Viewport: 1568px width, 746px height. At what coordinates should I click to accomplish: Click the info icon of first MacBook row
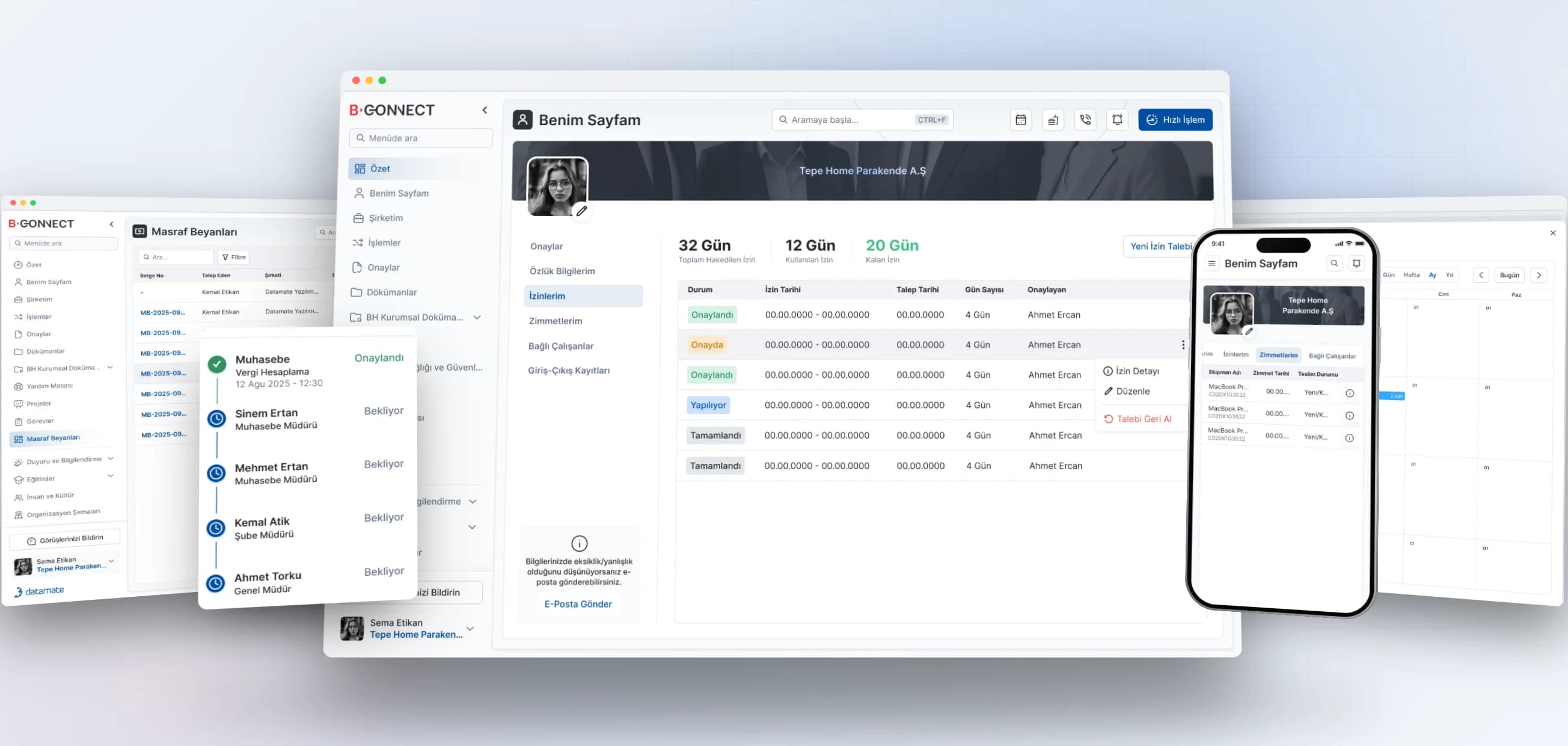coord(1350,393)
